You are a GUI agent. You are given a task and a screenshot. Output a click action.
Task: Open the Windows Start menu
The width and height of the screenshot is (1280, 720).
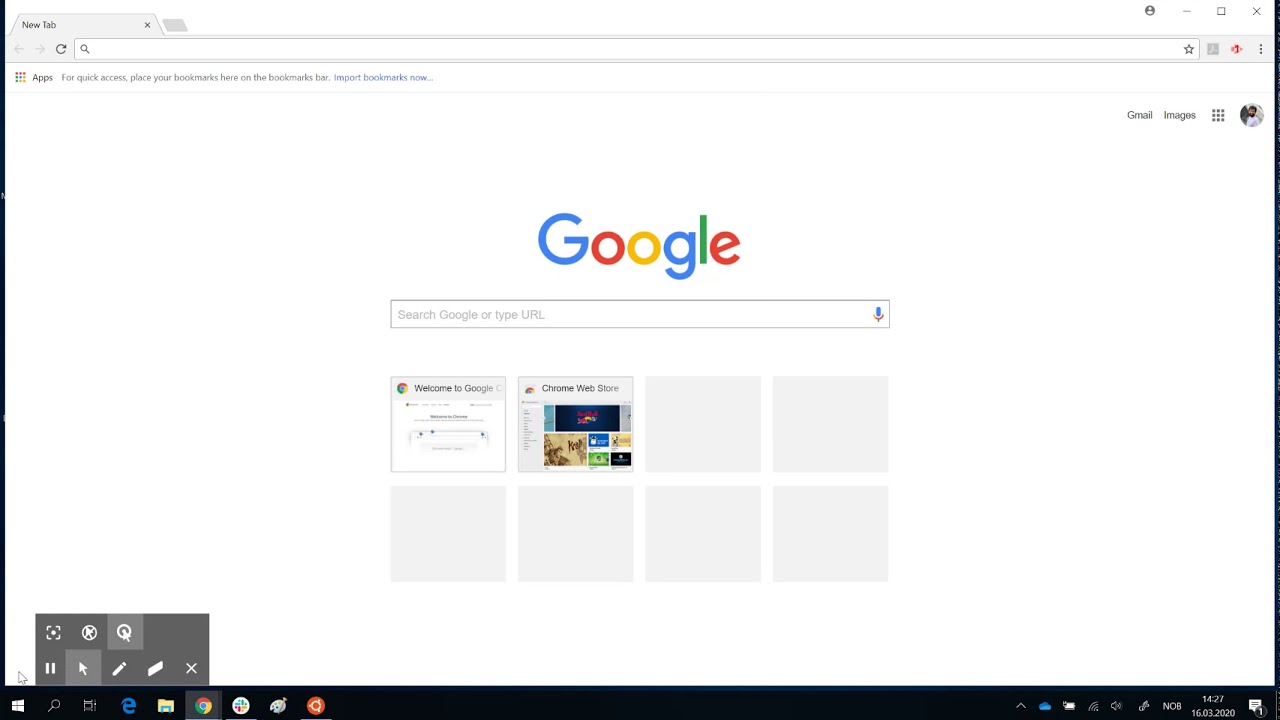click(x=18, y=706)
